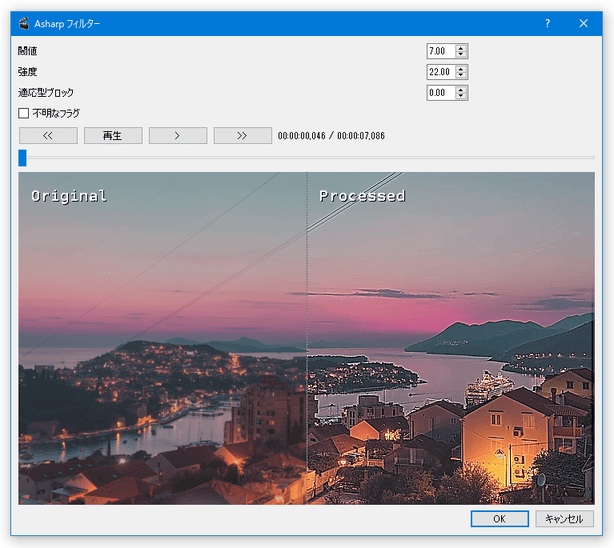Click the OK button
Viewport: 614px width, 548px height.
coord(500,519)
